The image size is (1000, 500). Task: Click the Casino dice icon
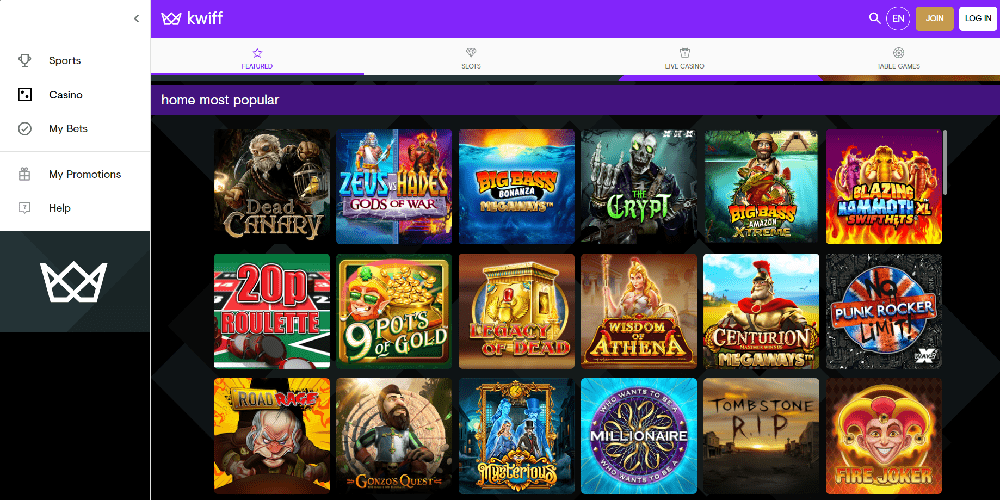[x=24, y=94]
